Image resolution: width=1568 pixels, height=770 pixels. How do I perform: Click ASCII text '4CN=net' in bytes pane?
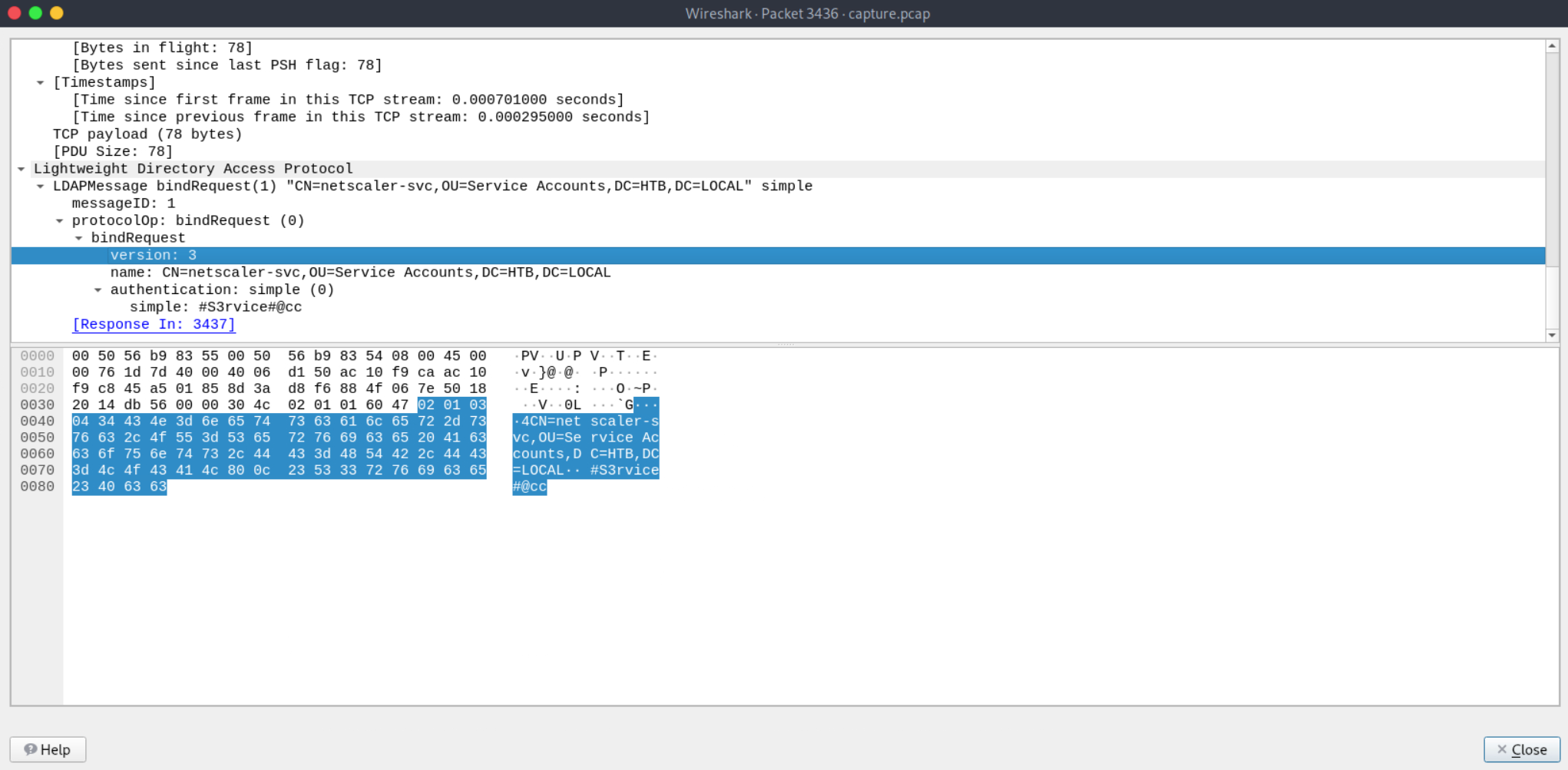pyautogui.click(x=551, y=421)
